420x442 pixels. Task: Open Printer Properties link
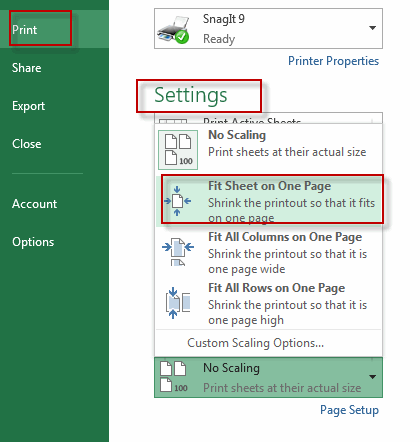point(333,61)
